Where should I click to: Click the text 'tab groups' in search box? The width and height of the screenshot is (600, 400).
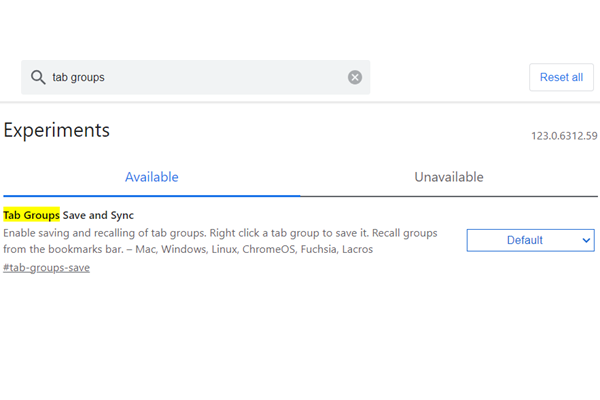point(78,77)
